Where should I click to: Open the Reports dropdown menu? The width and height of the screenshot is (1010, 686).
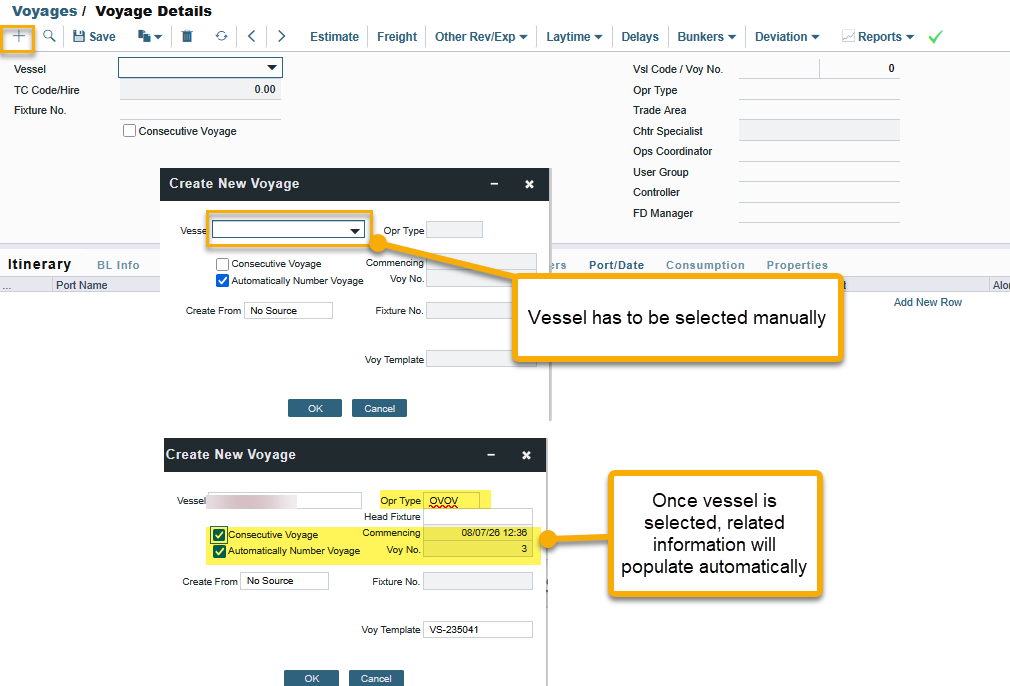pos(878,37)
